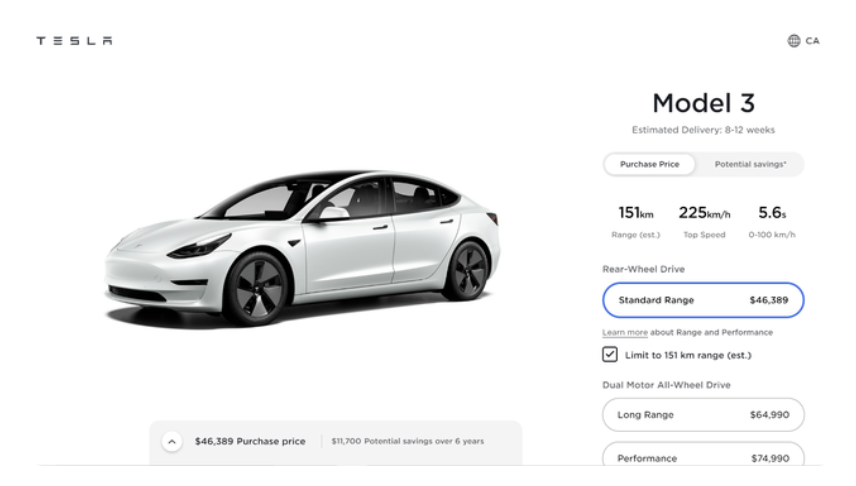The width and height of the screenshot is (856, 486).
Task: Click the Rear-Wheel Drive label
Action: pos(642,269)
